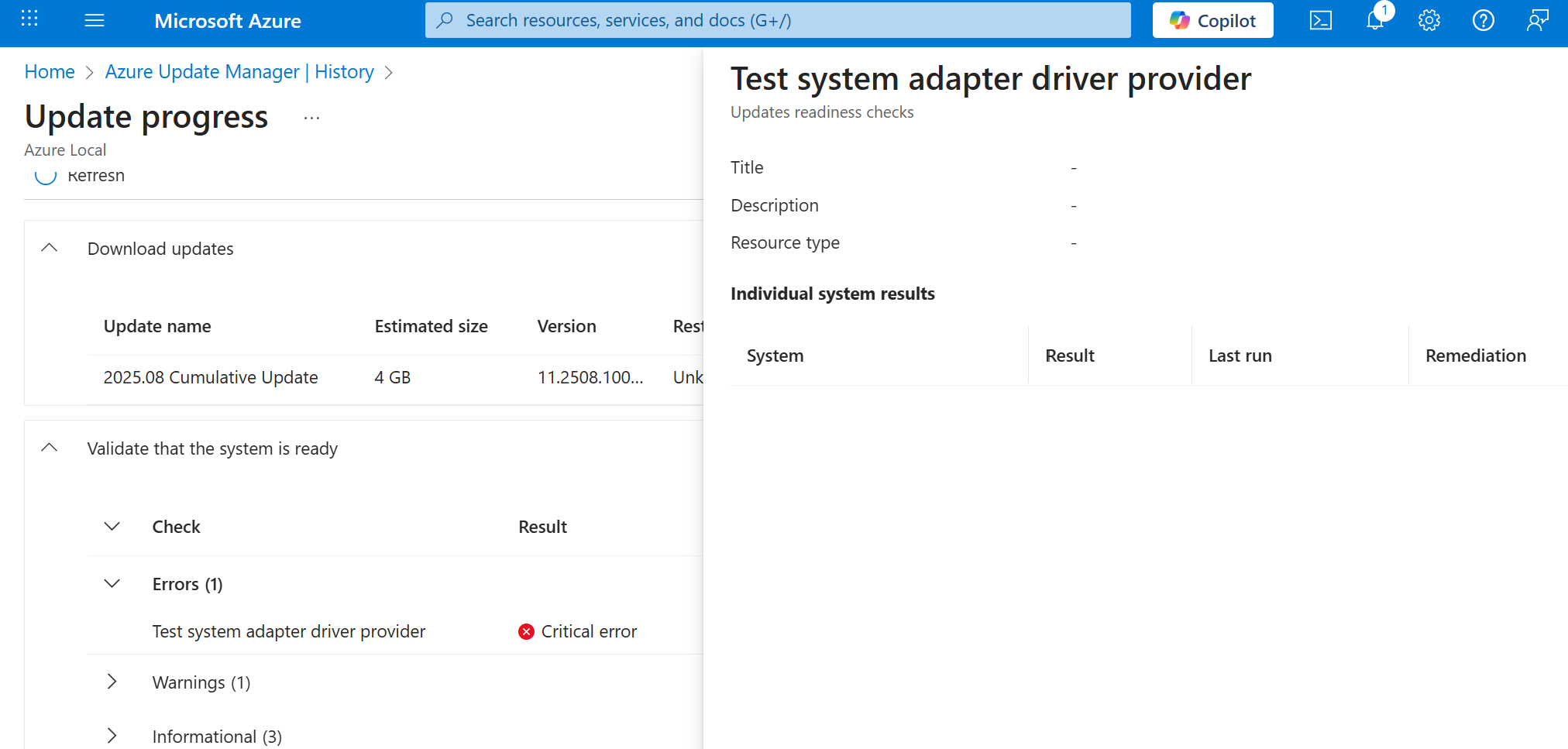Select 2025.08 Cumulative Update row
1568x749 pixels.
(395, 378)
